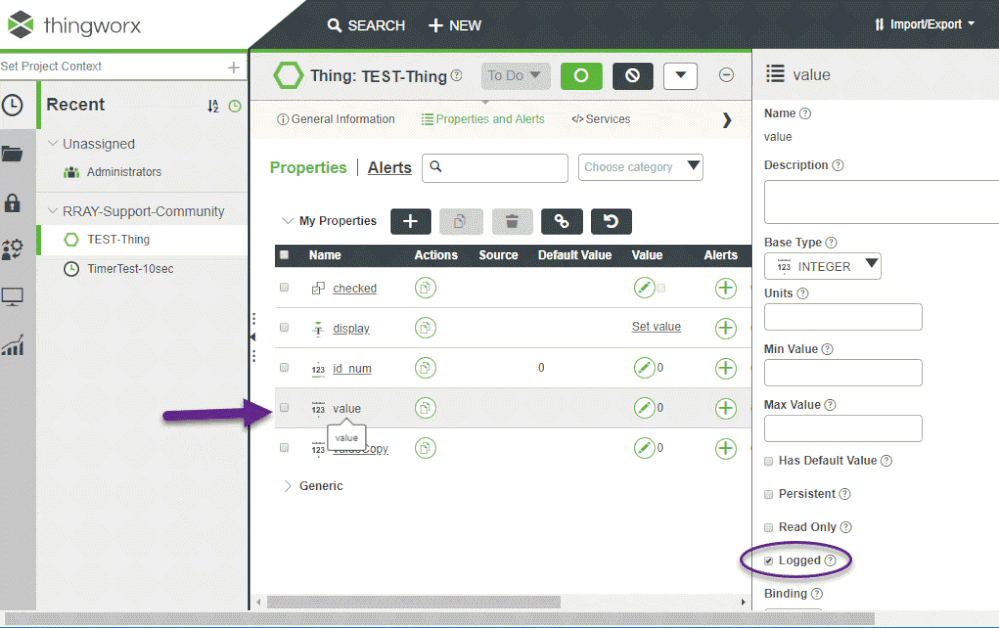999x628 pixels.
Task: Toggle the select-all checkbox in table header
Action: (x=284, y=255)
